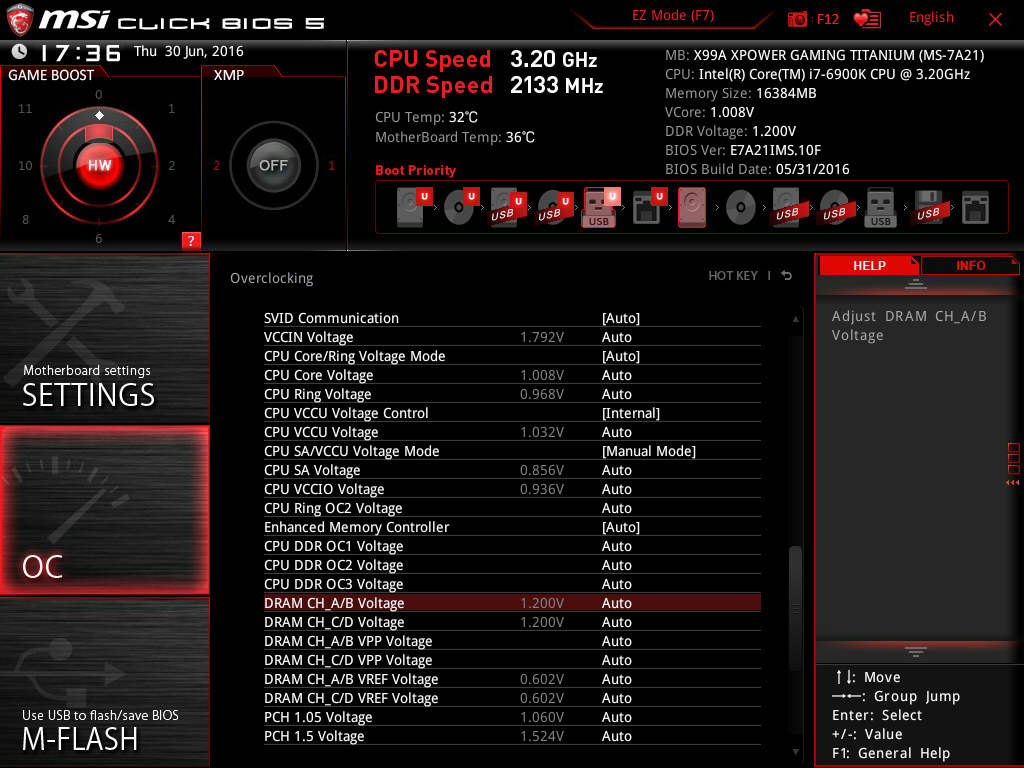Open the favorites heart icon
The width and height of the screenshot is (1024, 768).
click(x=867, y=19)
